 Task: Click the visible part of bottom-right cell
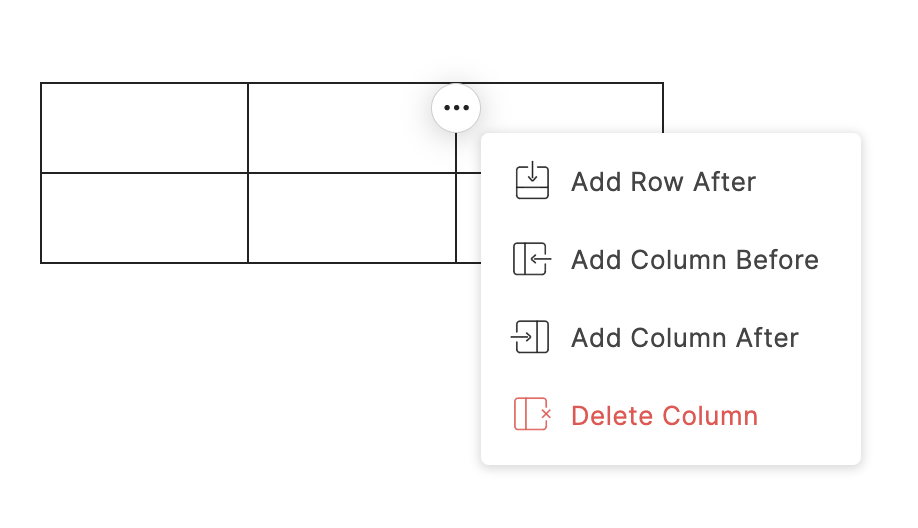click(x=468, y=218)
